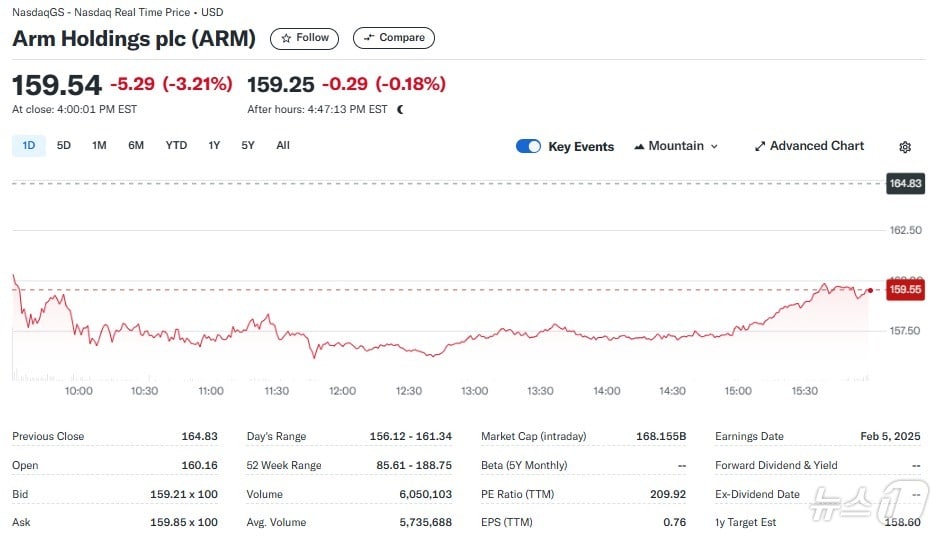Click the NasdaqGS exchange info line
The image size is (939, 537).
117,12
